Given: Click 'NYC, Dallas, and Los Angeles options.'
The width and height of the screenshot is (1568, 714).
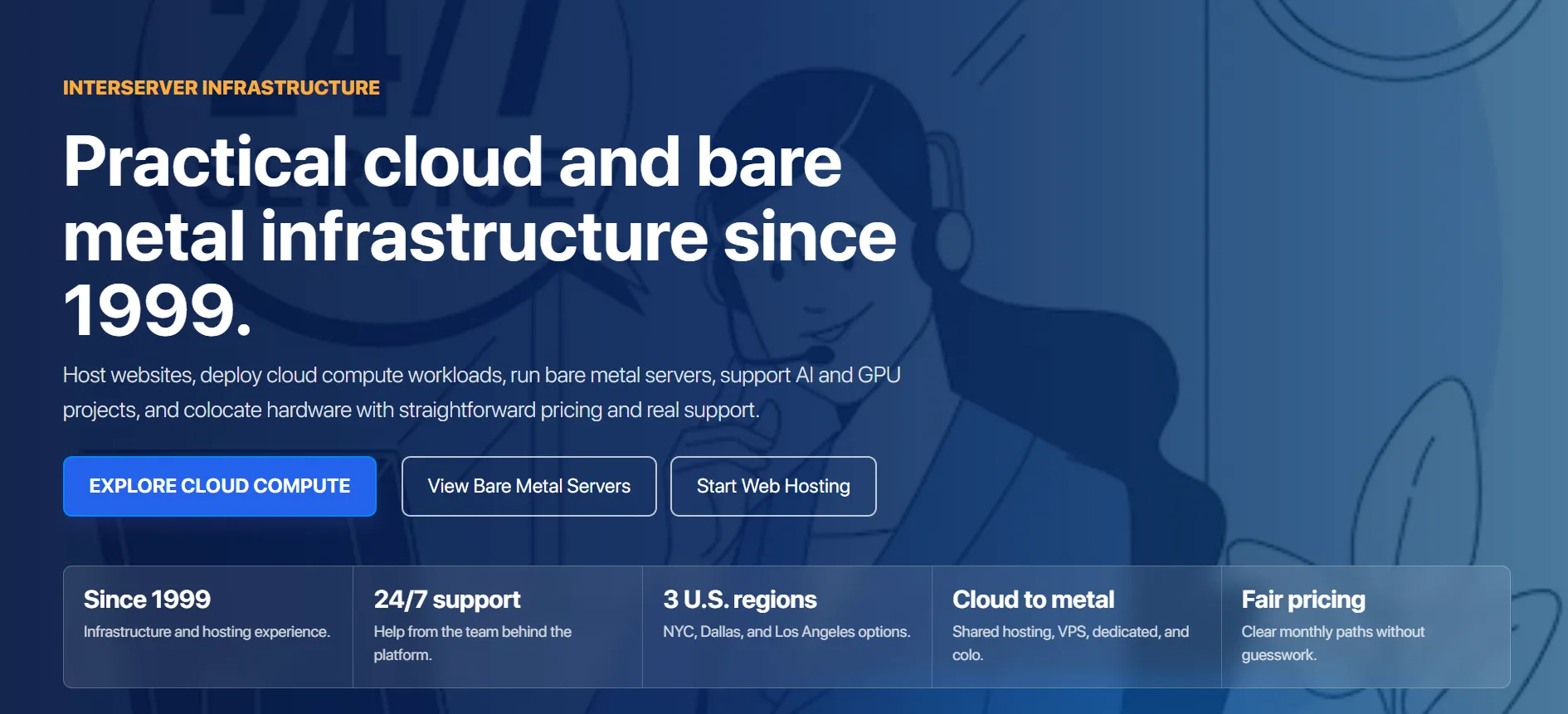Looking at the screenshot, I should 786,632.
